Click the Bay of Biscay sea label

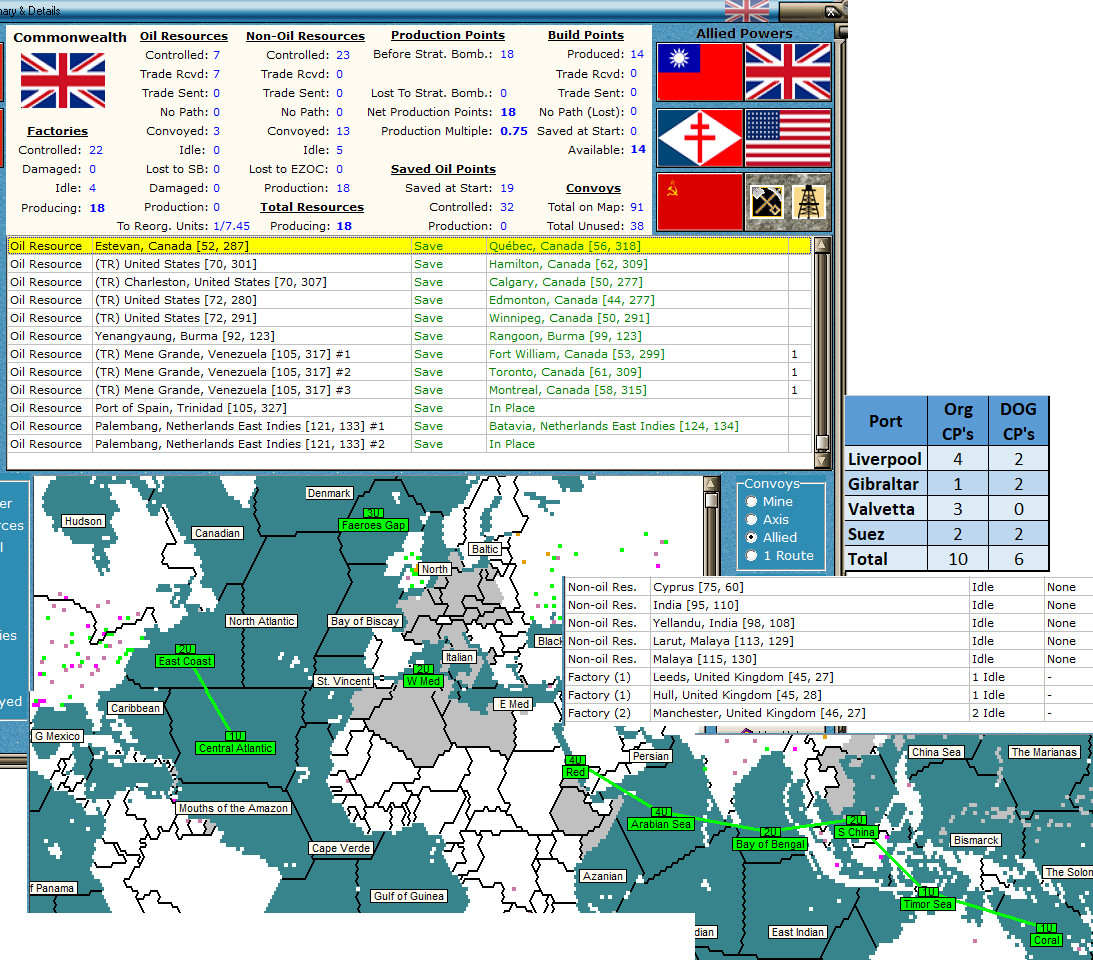tap(365, 621)
